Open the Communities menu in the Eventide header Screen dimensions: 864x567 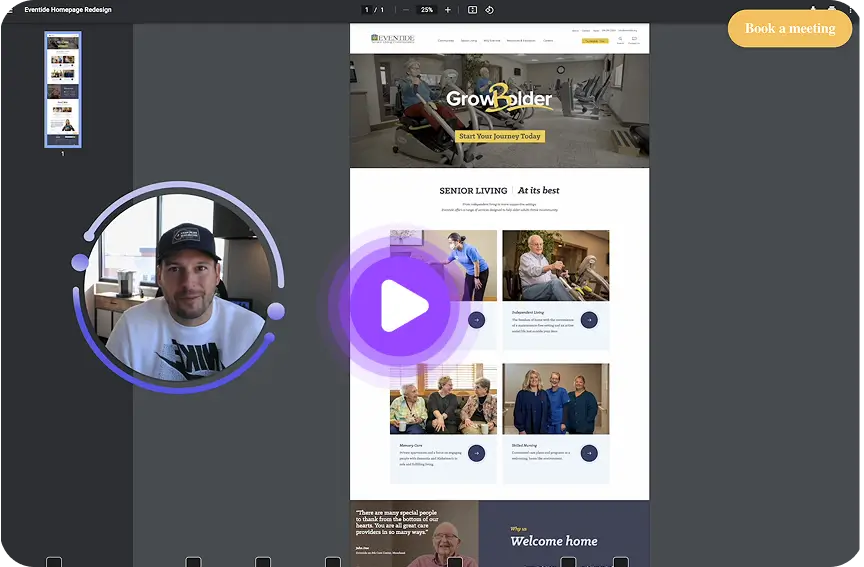[x=446, y=41]
